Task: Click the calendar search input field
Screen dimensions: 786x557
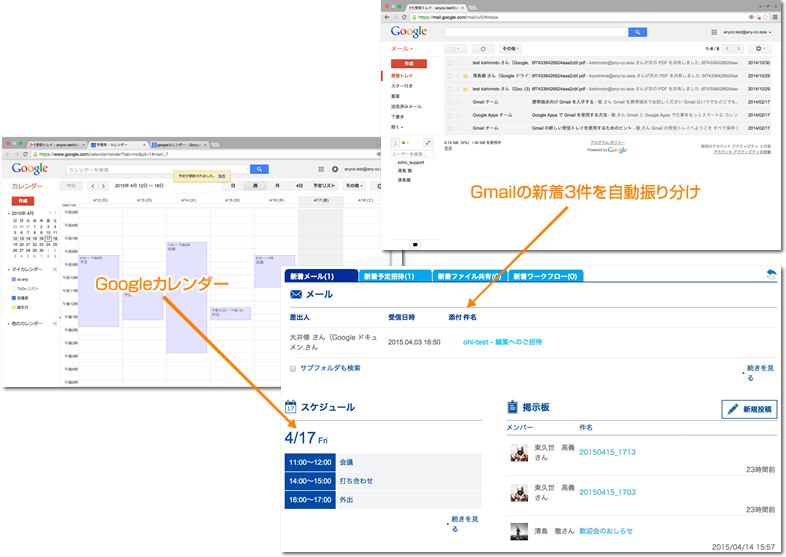Action: tap(157, 169)
